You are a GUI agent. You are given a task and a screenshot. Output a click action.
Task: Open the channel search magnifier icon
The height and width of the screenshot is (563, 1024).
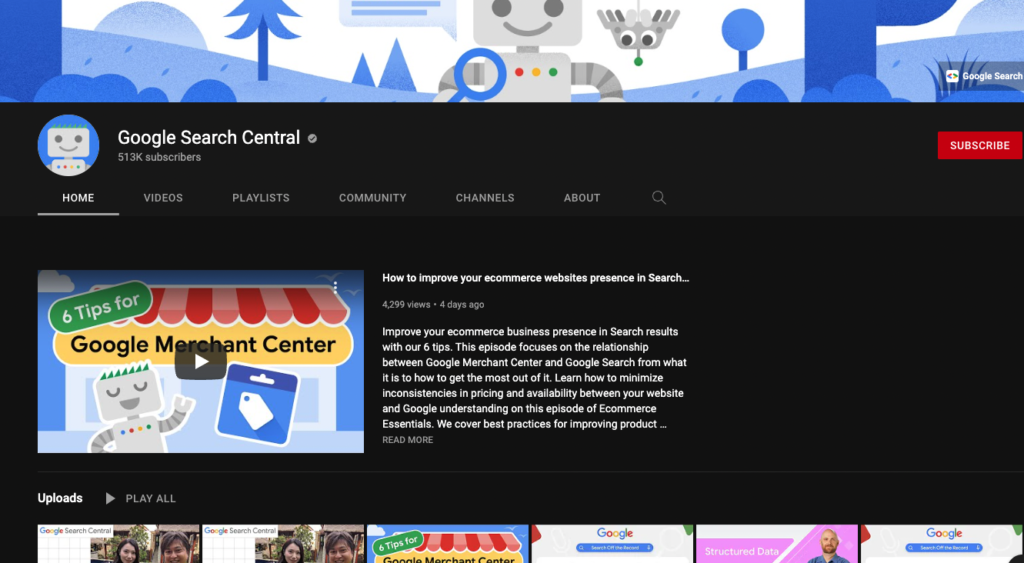[x=659, y=197]
